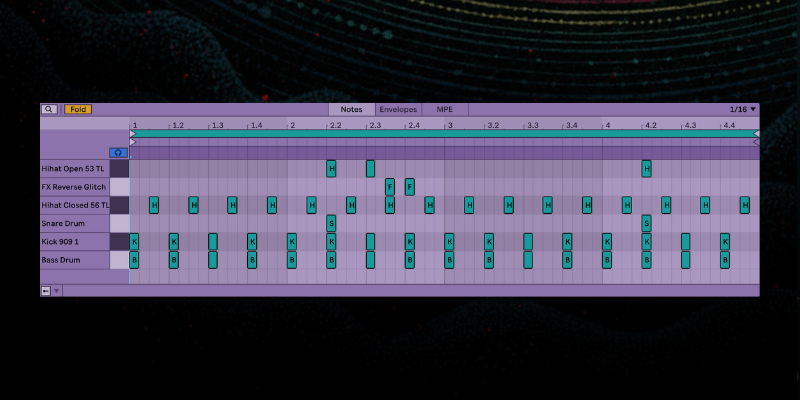Click the magnifier zoom icon
800x400 pixels.
click(x=48, y=109)
